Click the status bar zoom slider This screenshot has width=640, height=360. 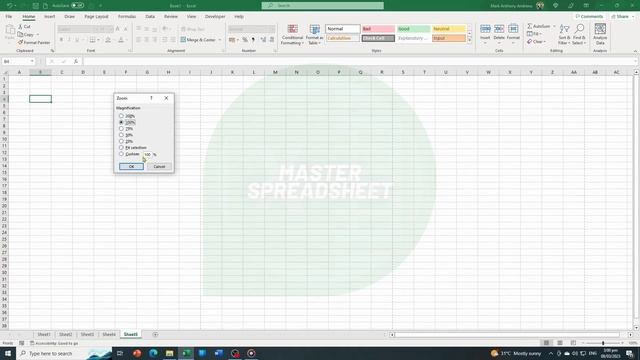[x=603, y=343]
